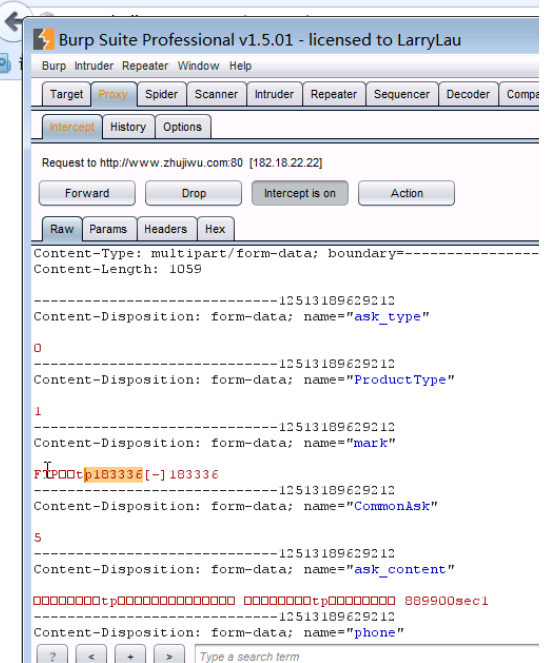
Task: Click the previous match arrow button
Action: pyautogui.click(x=91, y=655)
